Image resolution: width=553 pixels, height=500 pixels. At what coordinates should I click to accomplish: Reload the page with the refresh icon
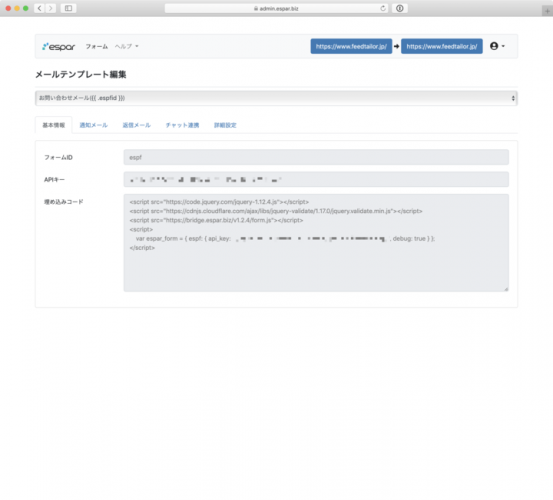tap(383, 8)
